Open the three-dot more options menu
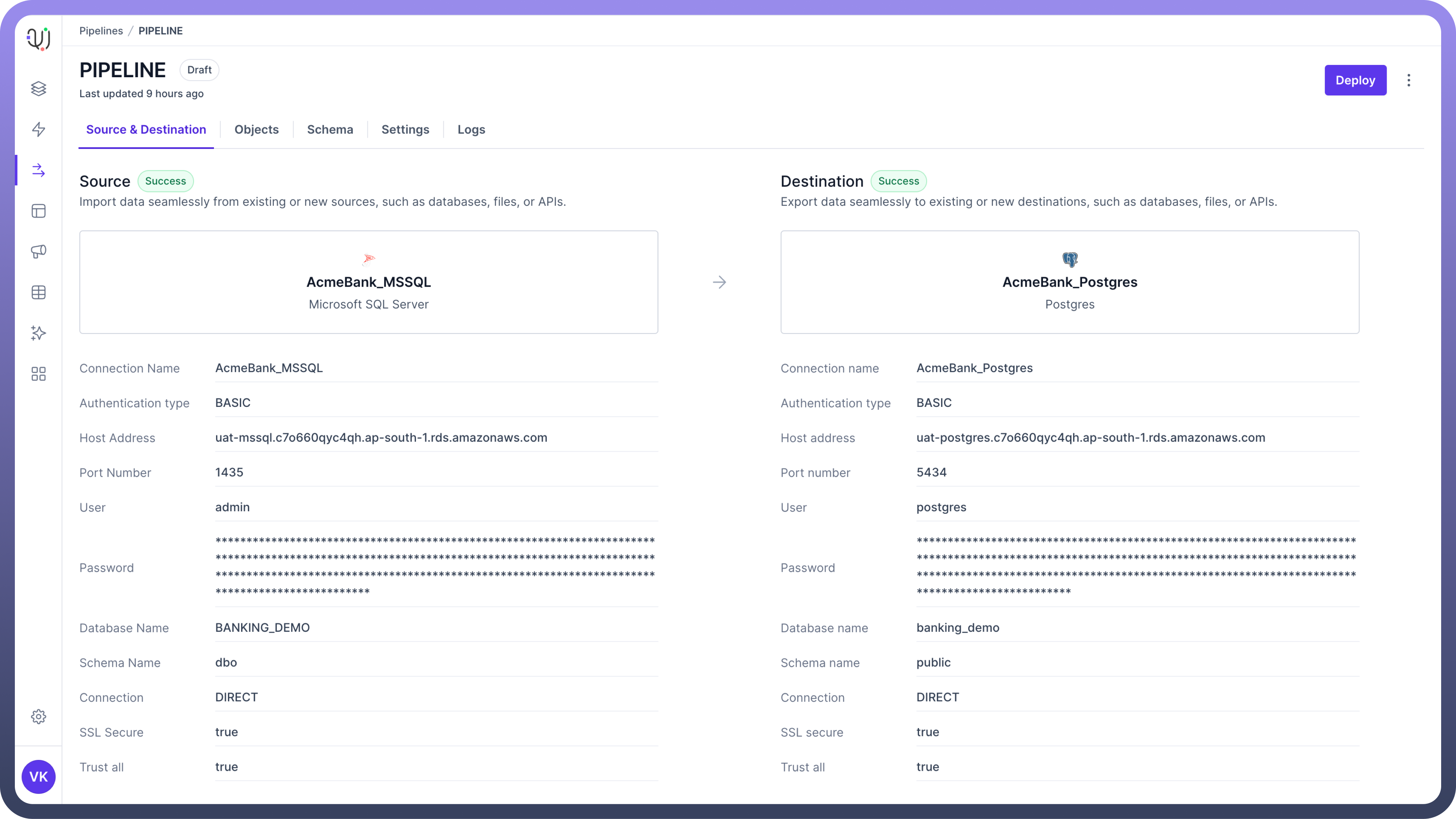This screenshot has height=819, width=1456. pyautogui.click(x=1408, y=80)
